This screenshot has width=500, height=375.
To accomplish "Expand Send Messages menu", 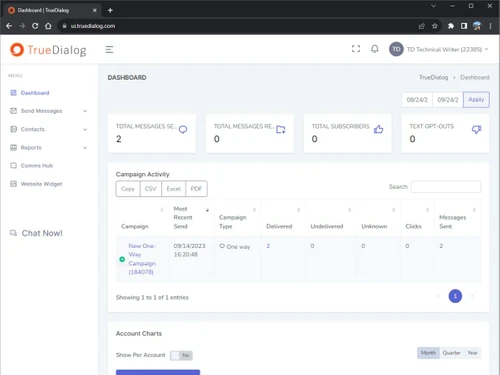I will [x=41, y=111].
